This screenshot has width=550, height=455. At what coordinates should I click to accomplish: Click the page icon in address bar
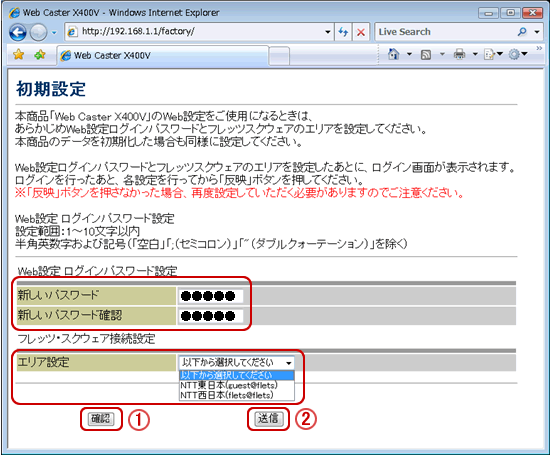(72, 32)
